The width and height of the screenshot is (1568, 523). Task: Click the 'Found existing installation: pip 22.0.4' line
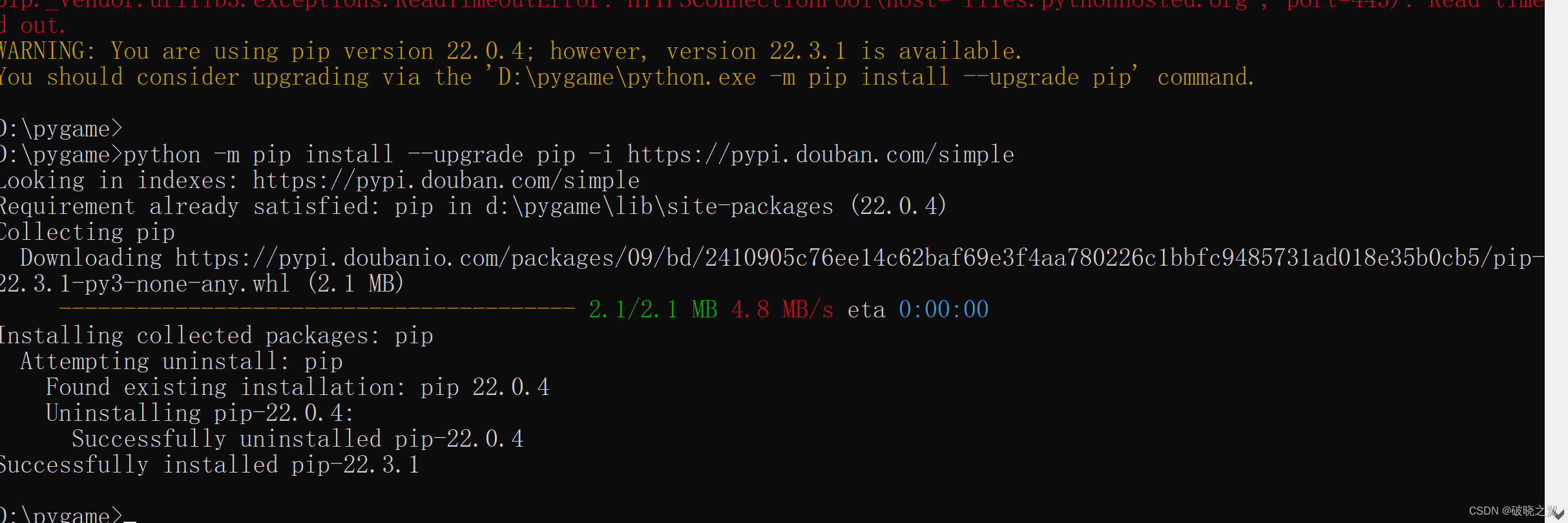tap(298, 387)
